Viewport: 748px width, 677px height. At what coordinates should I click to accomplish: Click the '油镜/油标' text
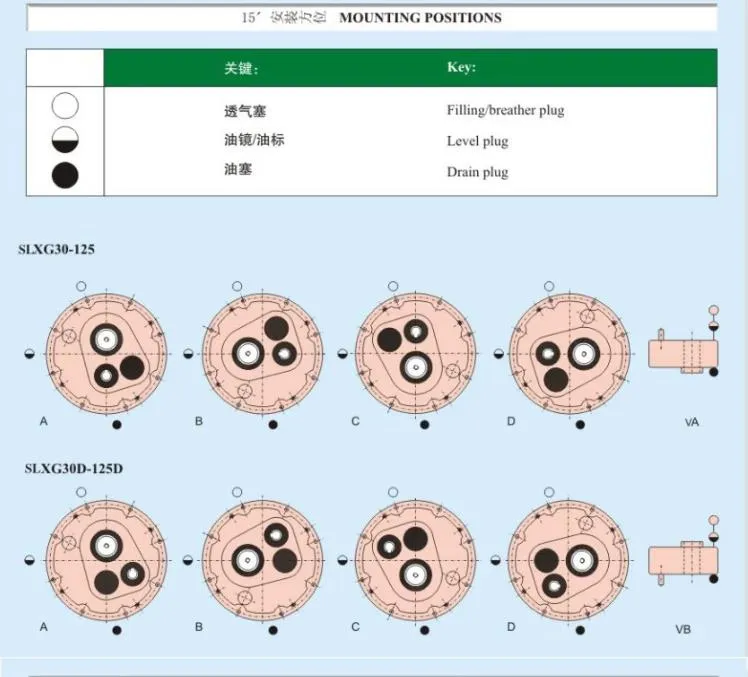254,140
